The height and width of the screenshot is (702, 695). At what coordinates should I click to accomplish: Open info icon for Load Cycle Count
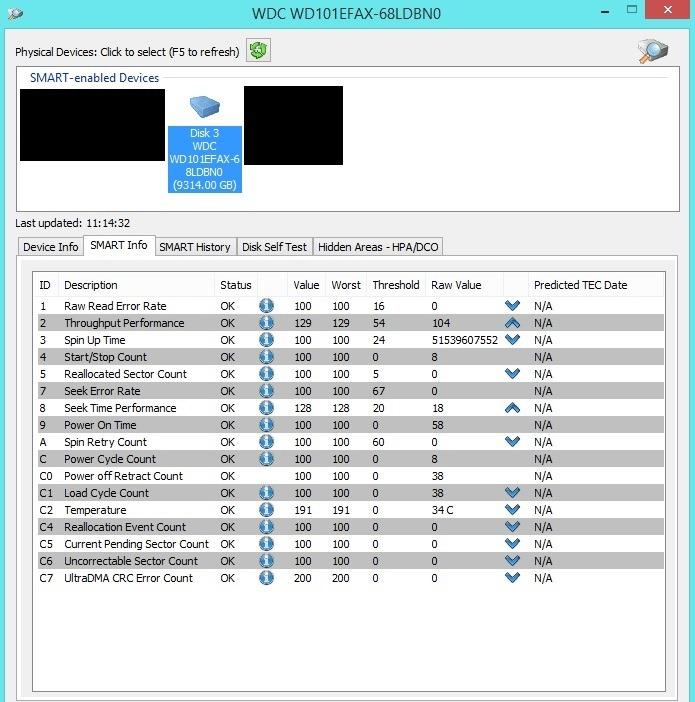[266, 493]
